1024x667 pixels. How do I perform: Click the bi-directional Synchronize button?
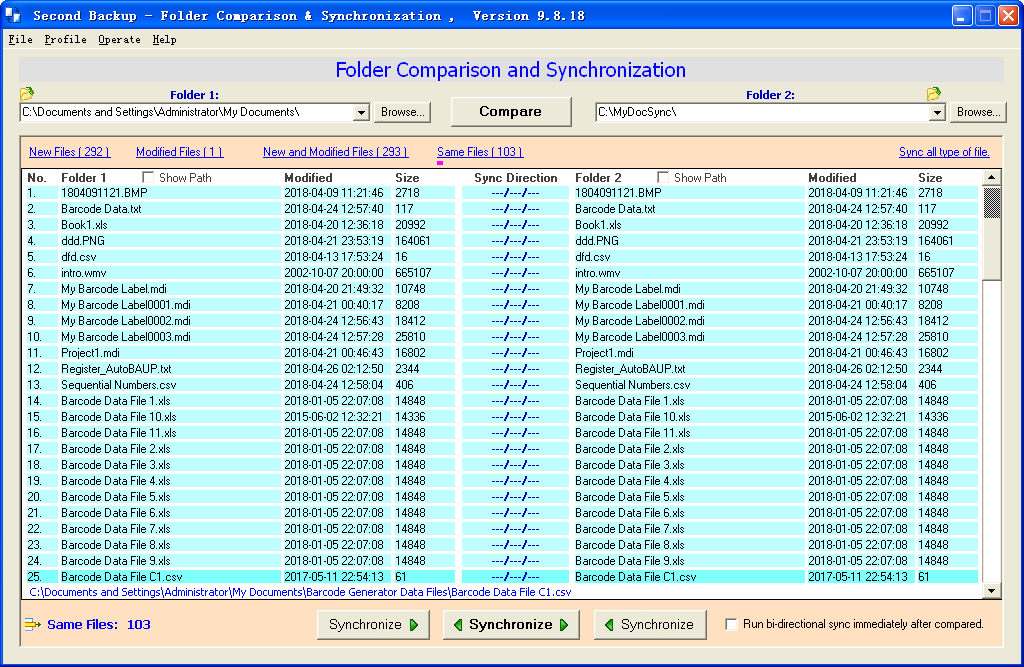coord(511,625)
